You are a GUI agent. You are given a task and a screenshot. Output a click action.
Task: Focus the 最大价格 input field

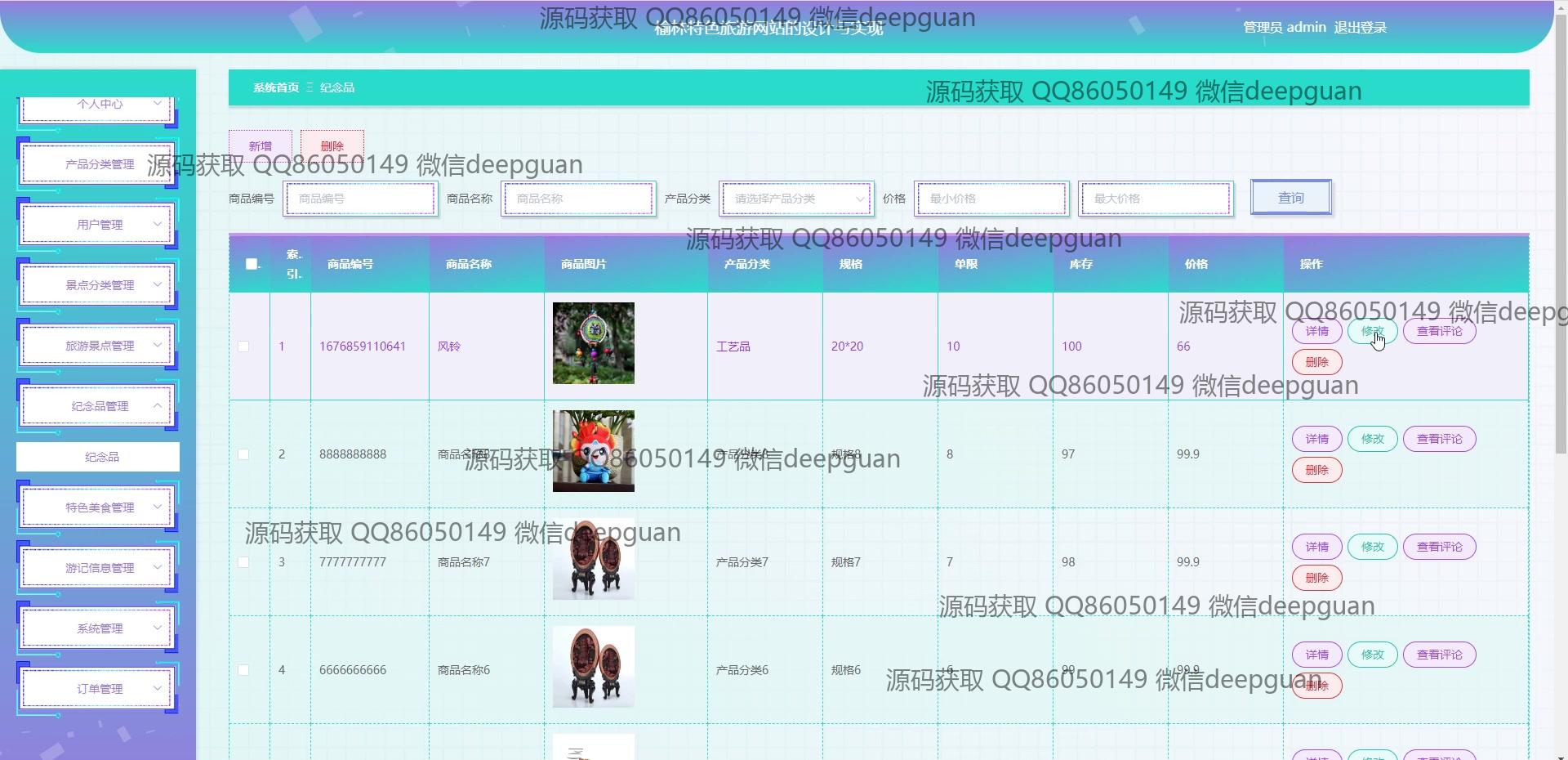1156,199
